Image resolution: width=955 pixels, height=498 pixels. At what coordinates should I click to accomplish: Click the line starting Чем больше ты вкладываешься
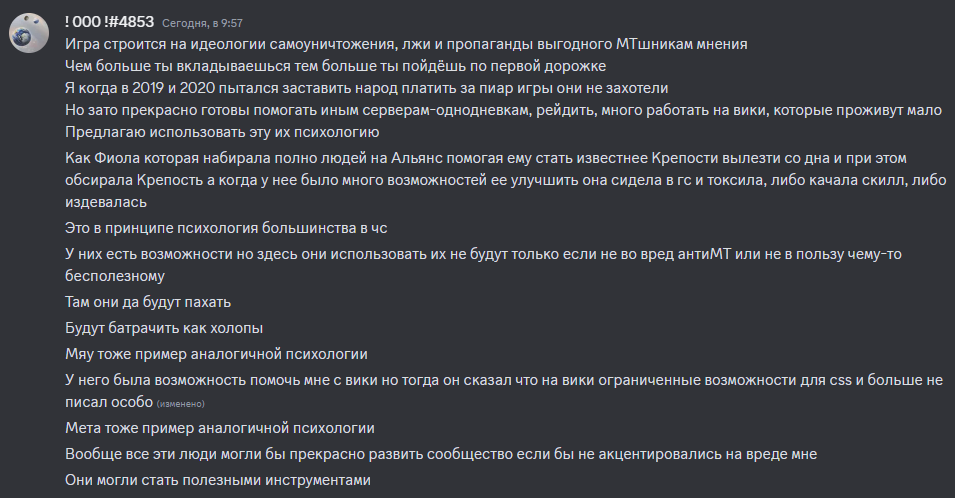click(x=335, y=67)
